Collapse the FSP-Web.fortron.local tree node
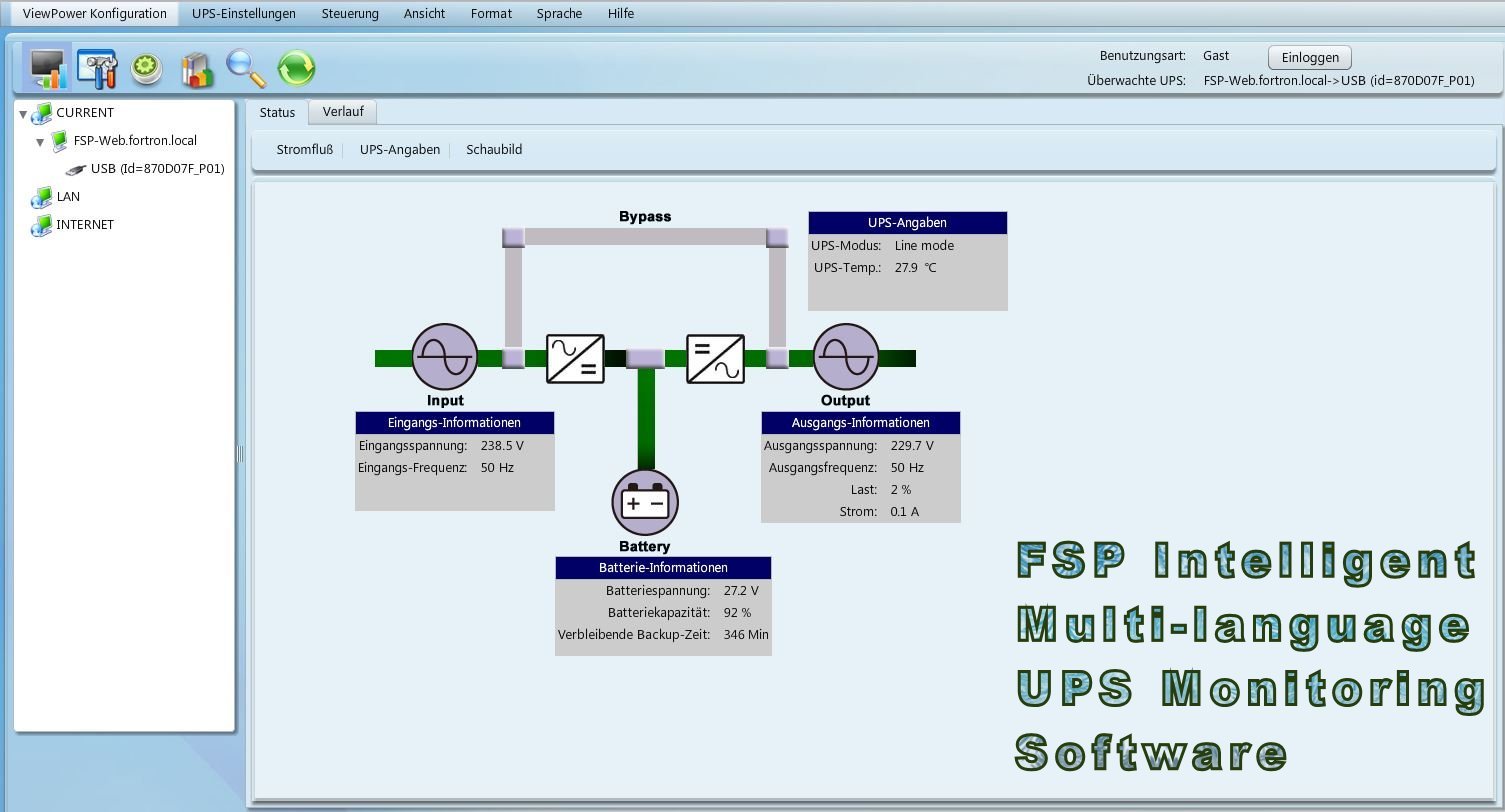The width and height of the screenshot is (1505, 812). tap(40, 142)
